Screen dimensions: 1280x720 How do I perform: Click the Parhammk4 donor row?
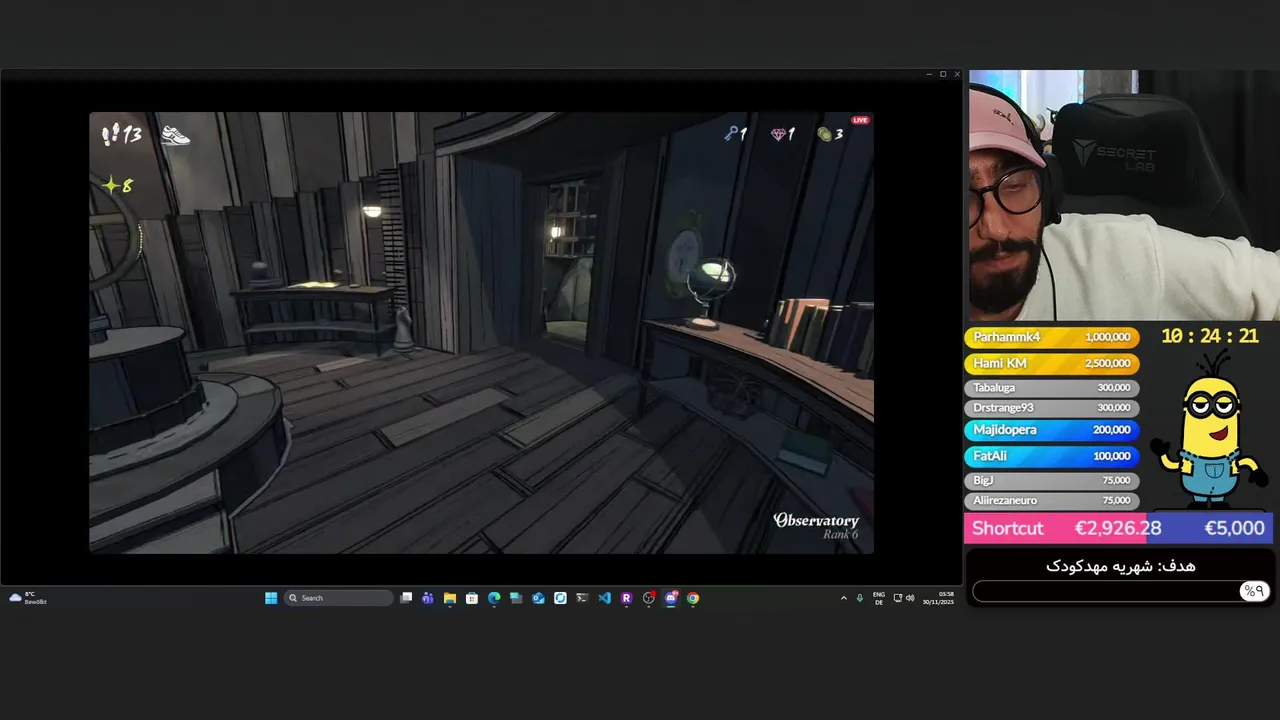tap(1051, 337)
